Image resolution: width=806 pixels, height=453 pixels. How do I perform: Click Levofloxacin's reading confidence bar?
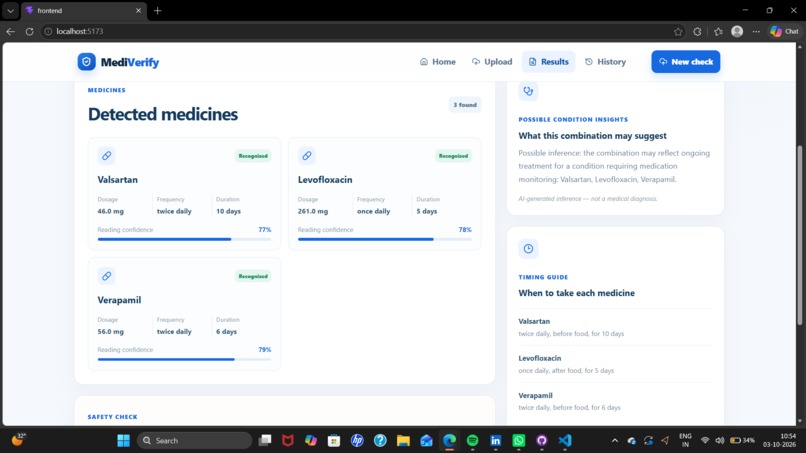[384, 239]
